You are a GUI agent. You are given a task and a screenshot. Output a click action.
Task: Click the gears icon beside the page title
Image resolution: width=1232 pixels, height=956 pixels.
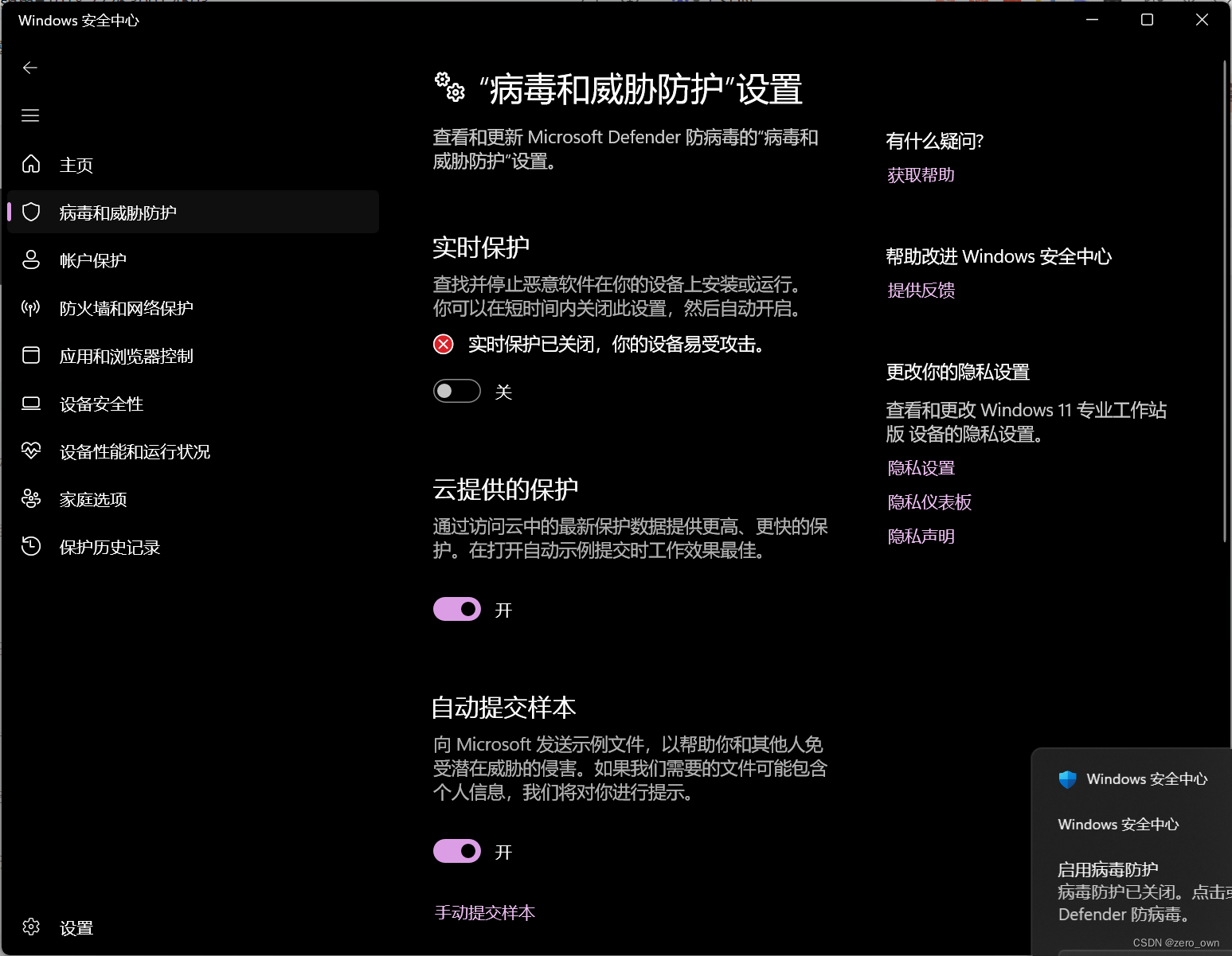point(450,87)
